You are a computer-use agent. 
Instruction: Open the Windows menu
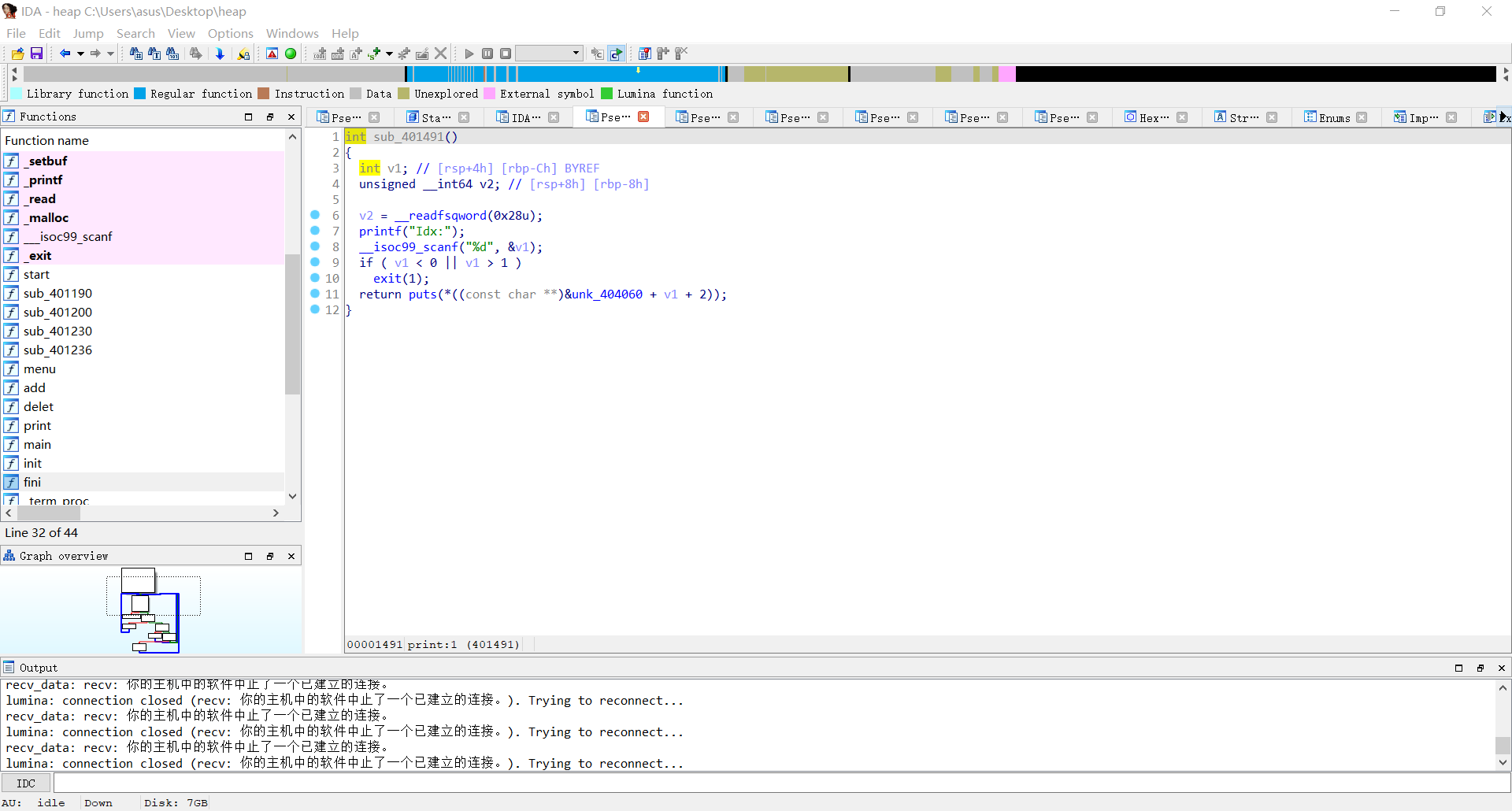click(x=292, y=33)
